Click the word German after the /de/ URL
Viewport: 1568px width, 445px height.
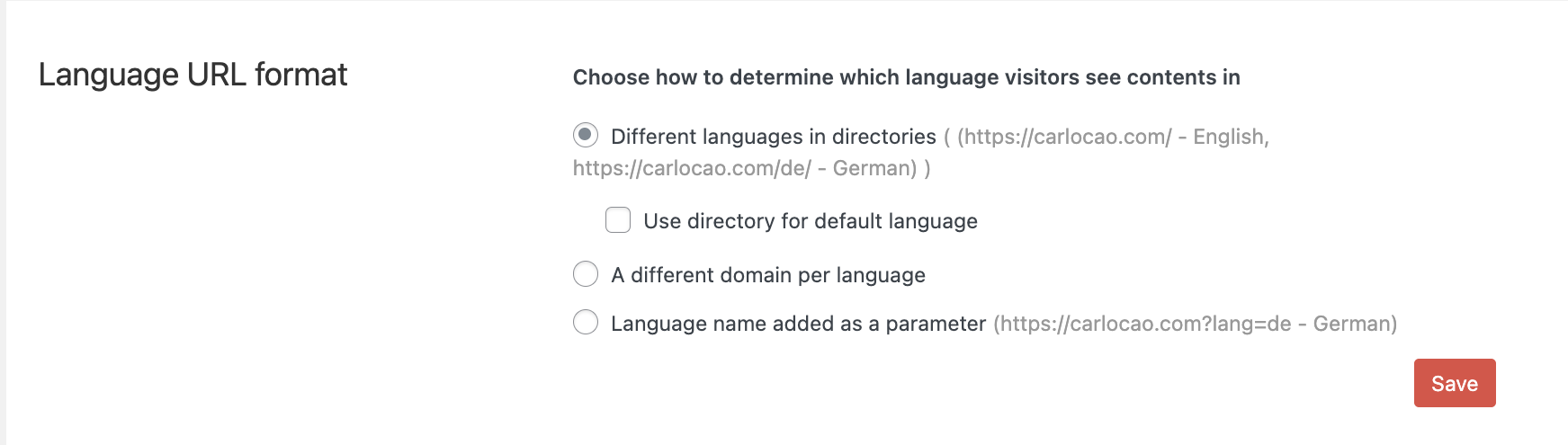(873, 168)
